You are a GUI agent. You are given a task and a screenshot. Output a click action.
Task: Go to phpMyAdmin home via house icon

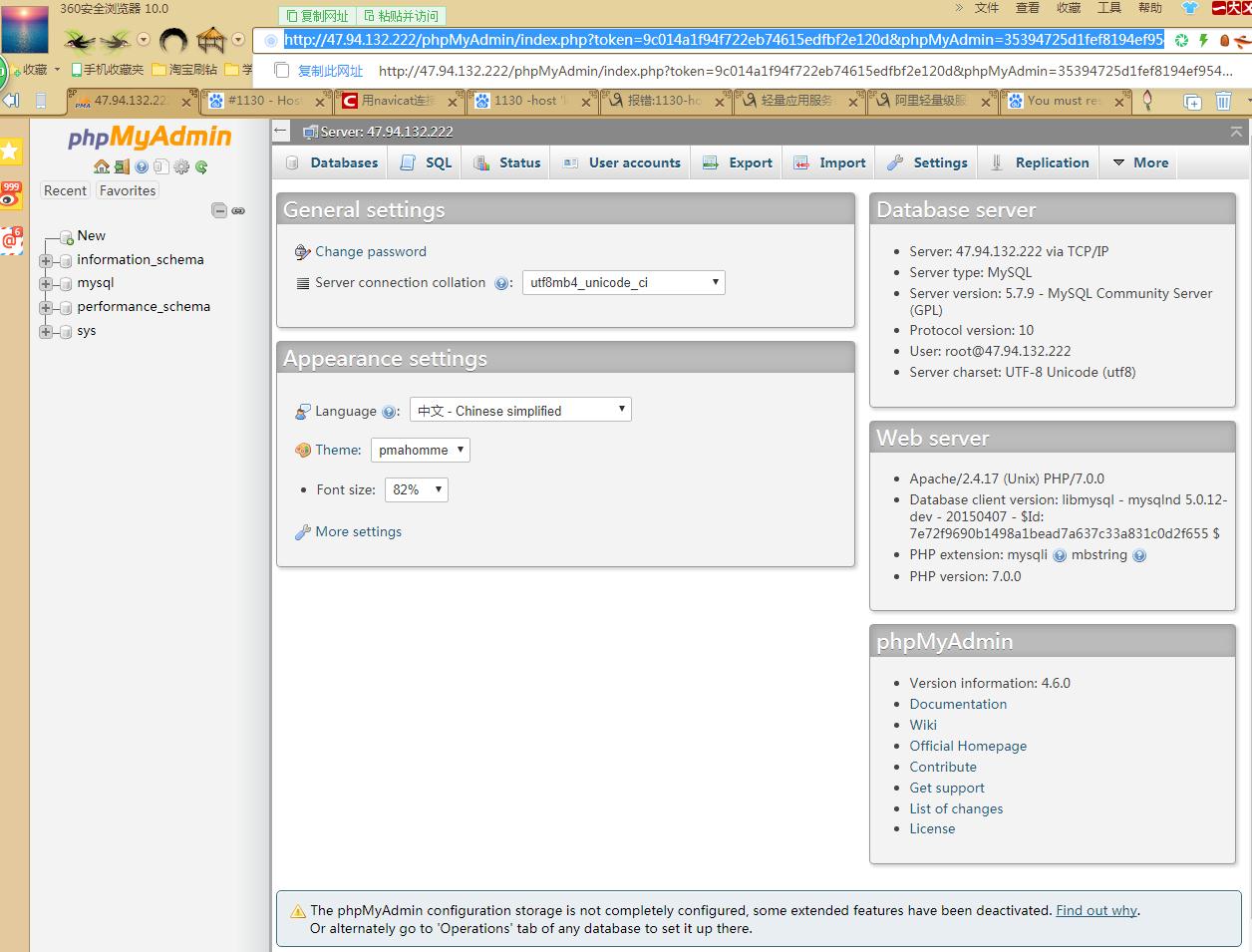(x=102, y=166)
